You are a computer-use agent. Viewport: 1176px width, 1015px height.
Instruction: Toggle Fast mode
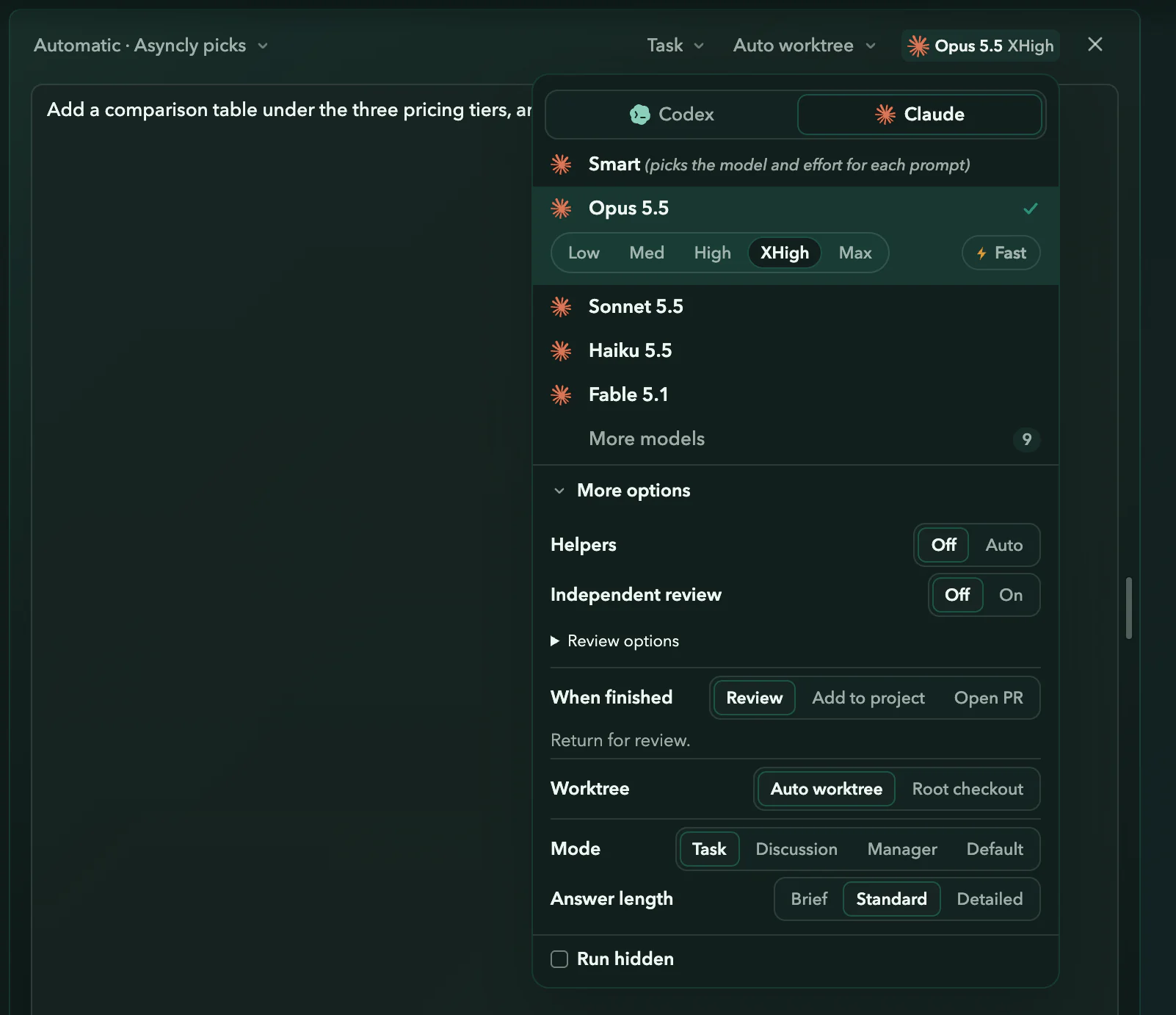[1001, 253]
